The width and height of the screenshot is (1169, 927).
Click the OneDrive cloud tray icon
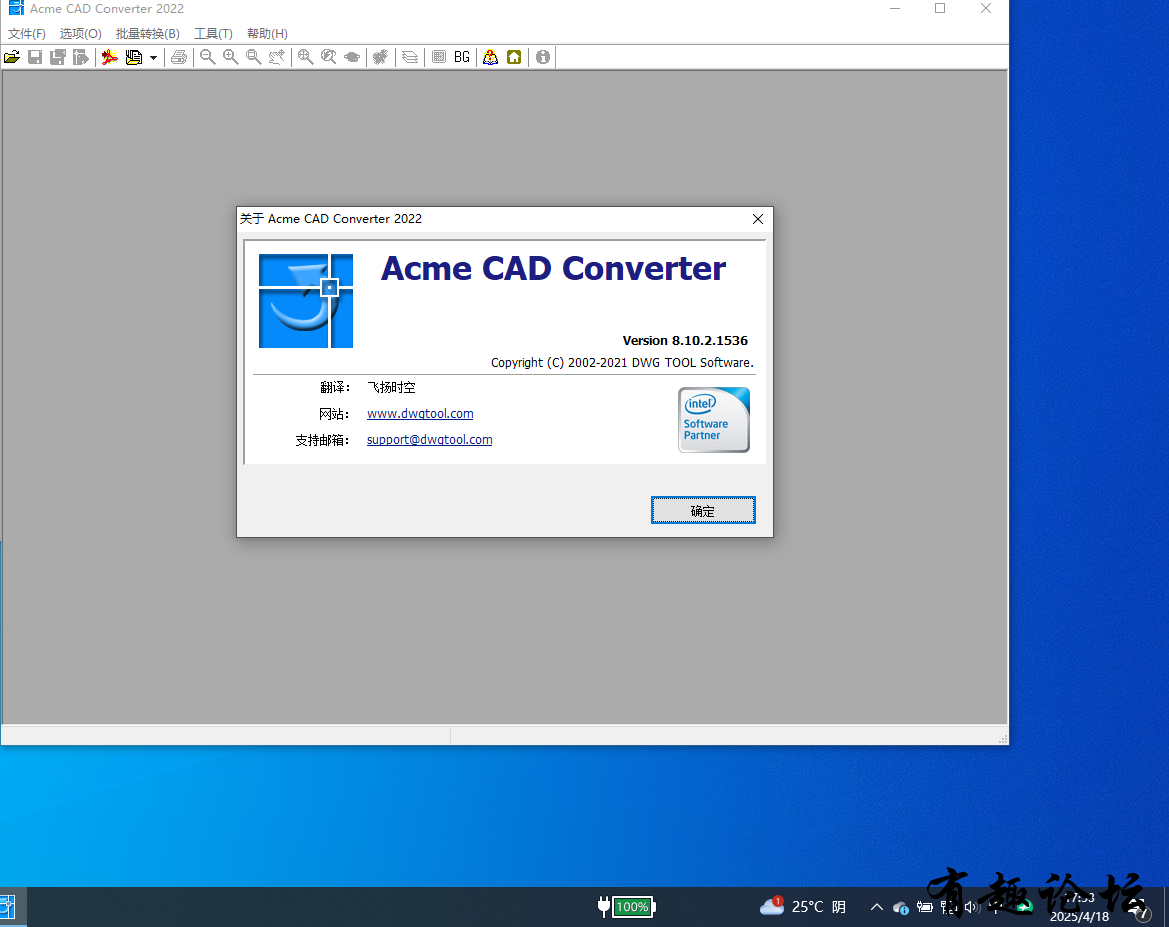[x=901, y=908]
